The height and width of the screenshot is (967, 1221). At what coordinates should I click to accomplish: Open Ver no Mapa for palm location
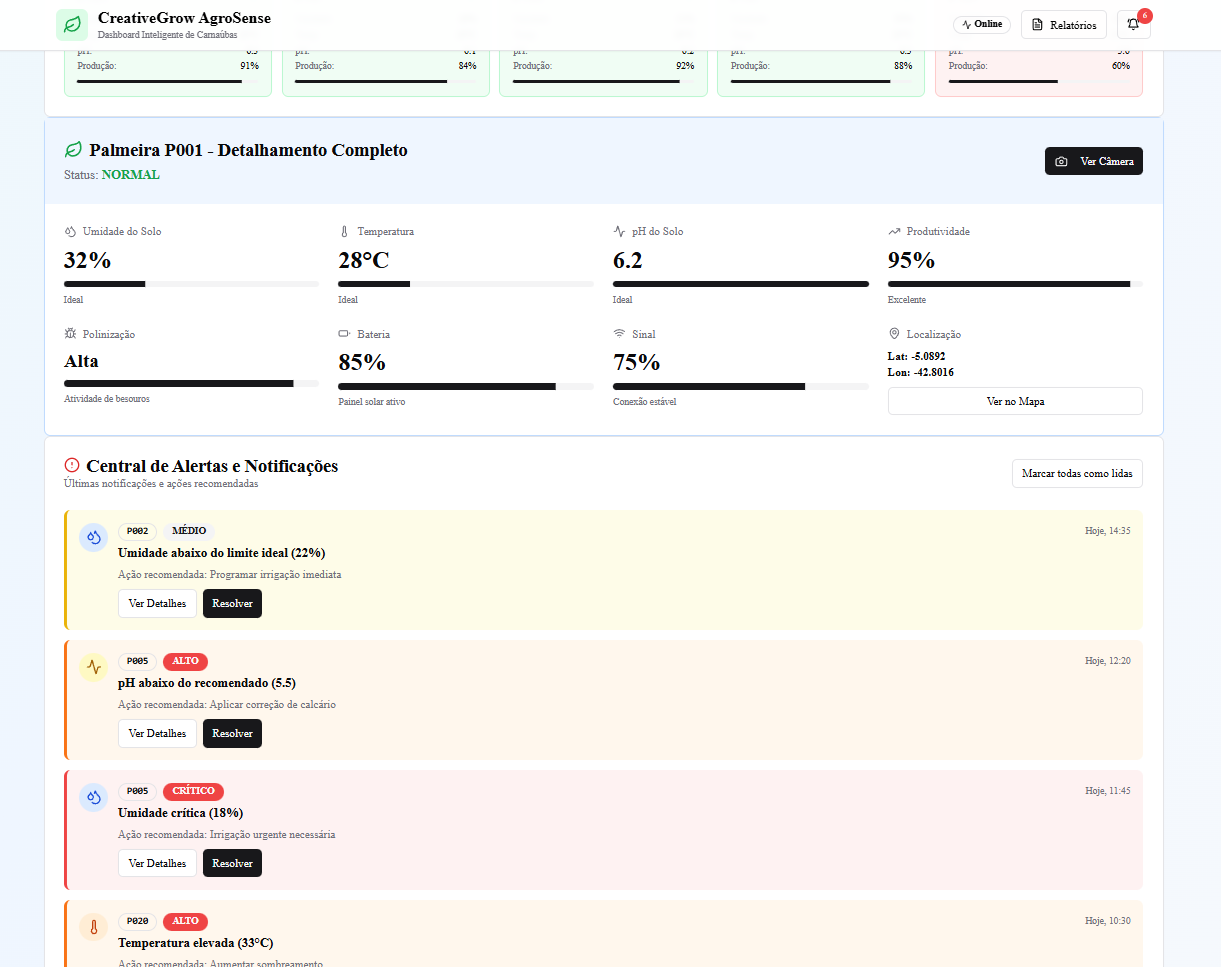pyautogui.click(x=1014, y=401)
